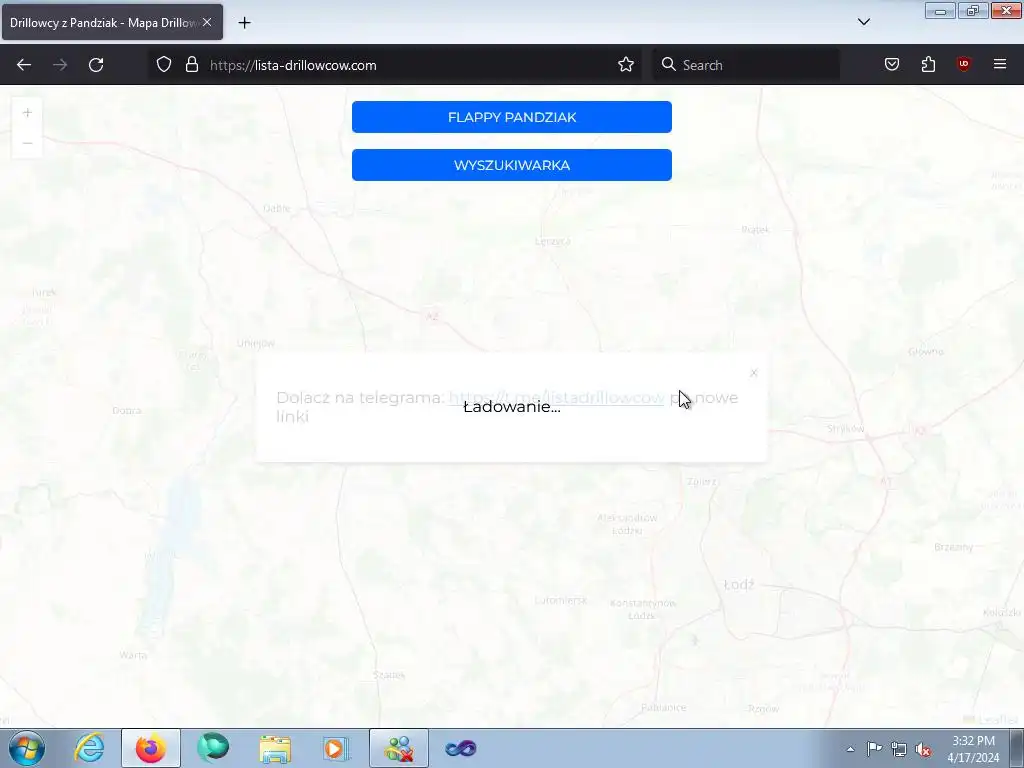Switch to Firefox in the taskbar

point(151,748)
